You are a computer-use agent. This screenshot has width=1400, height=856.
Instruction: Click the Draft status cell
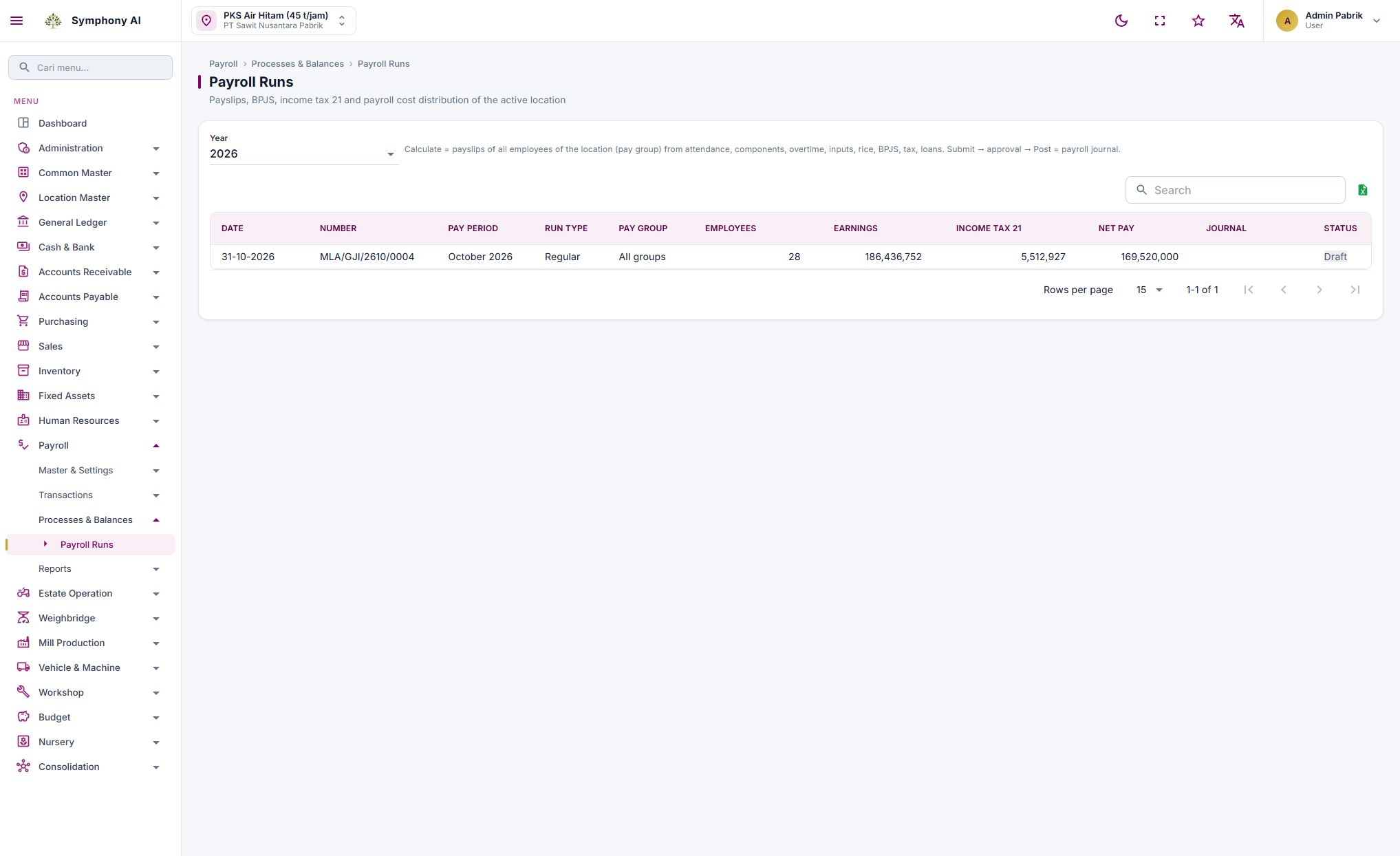(1335, 257)
